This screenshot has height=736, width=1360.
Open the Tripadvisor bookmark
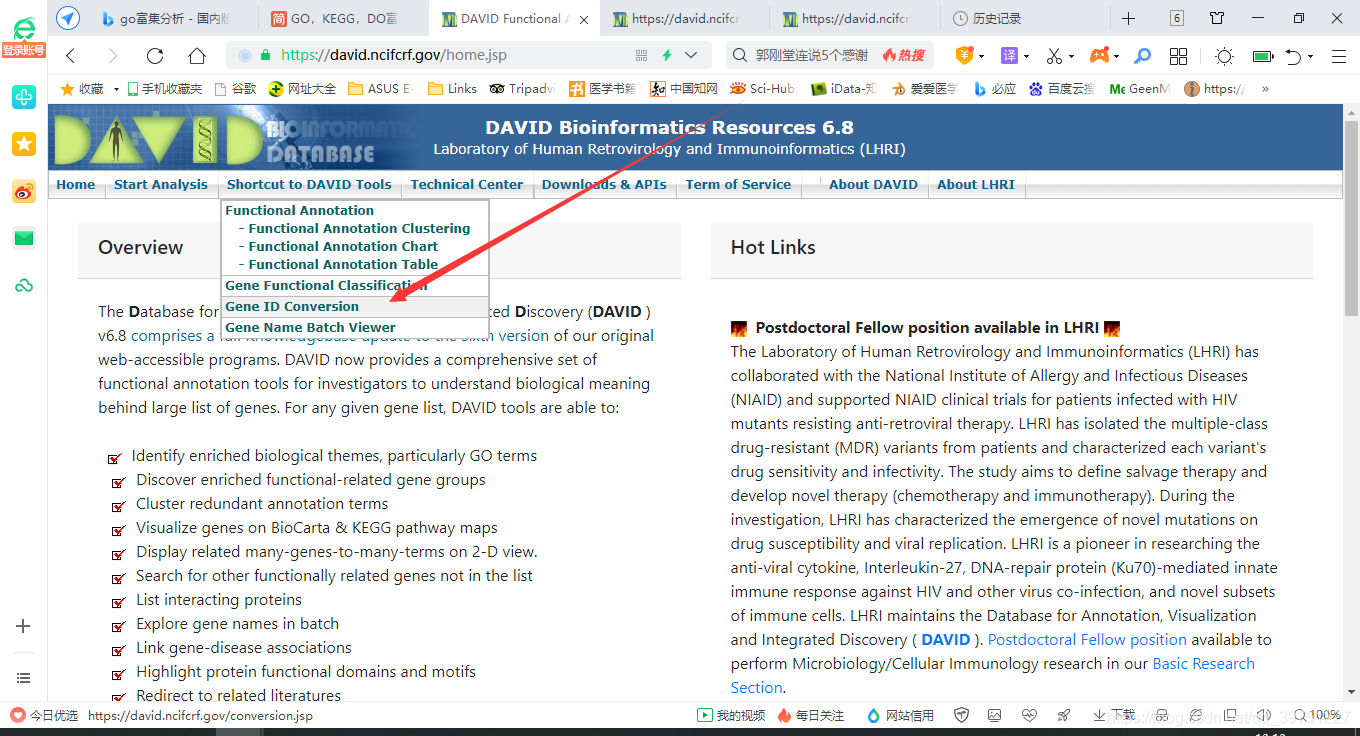(521, 89)
